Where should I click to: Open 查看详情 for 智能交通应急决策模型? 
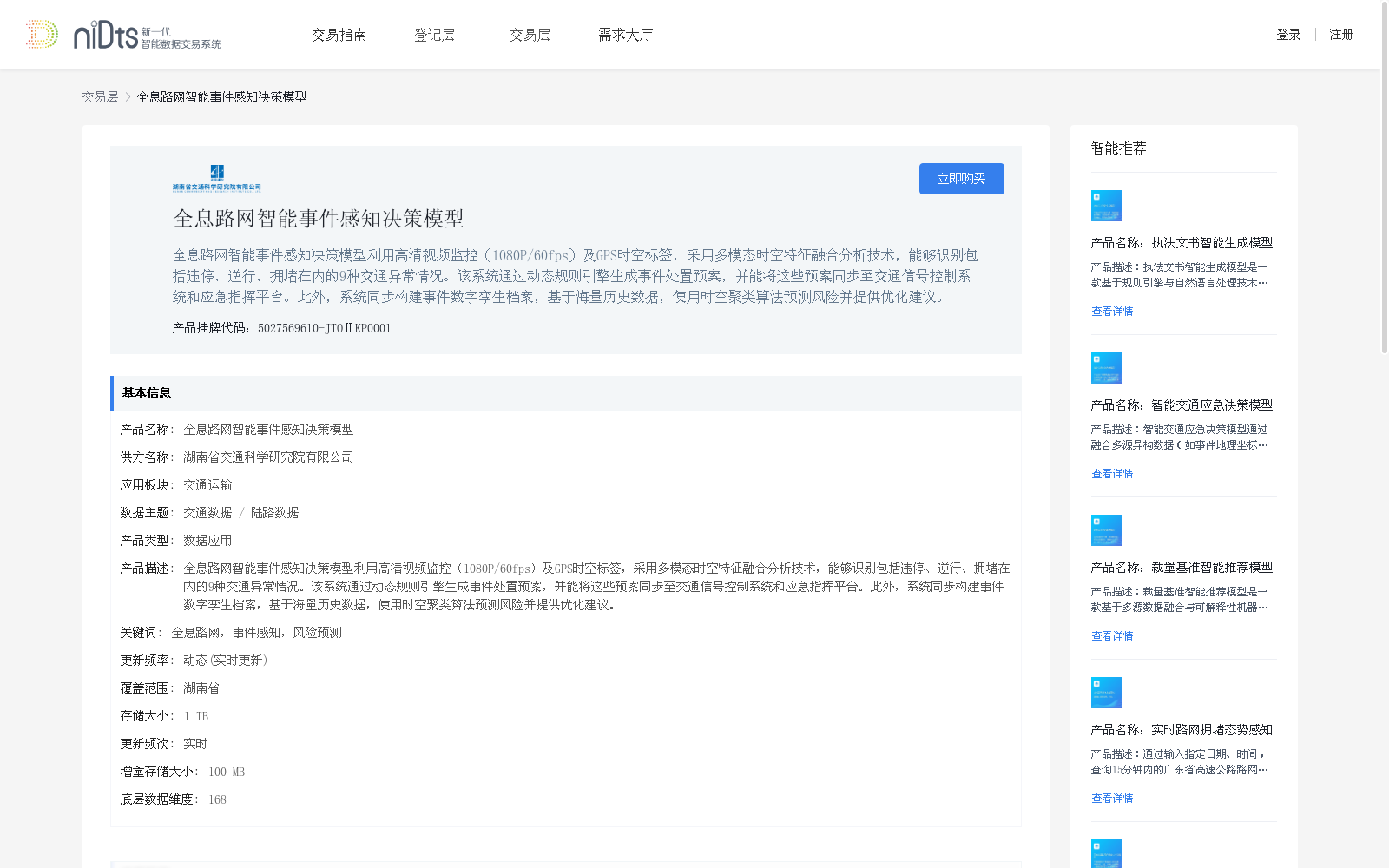[x=1112, y=474]
